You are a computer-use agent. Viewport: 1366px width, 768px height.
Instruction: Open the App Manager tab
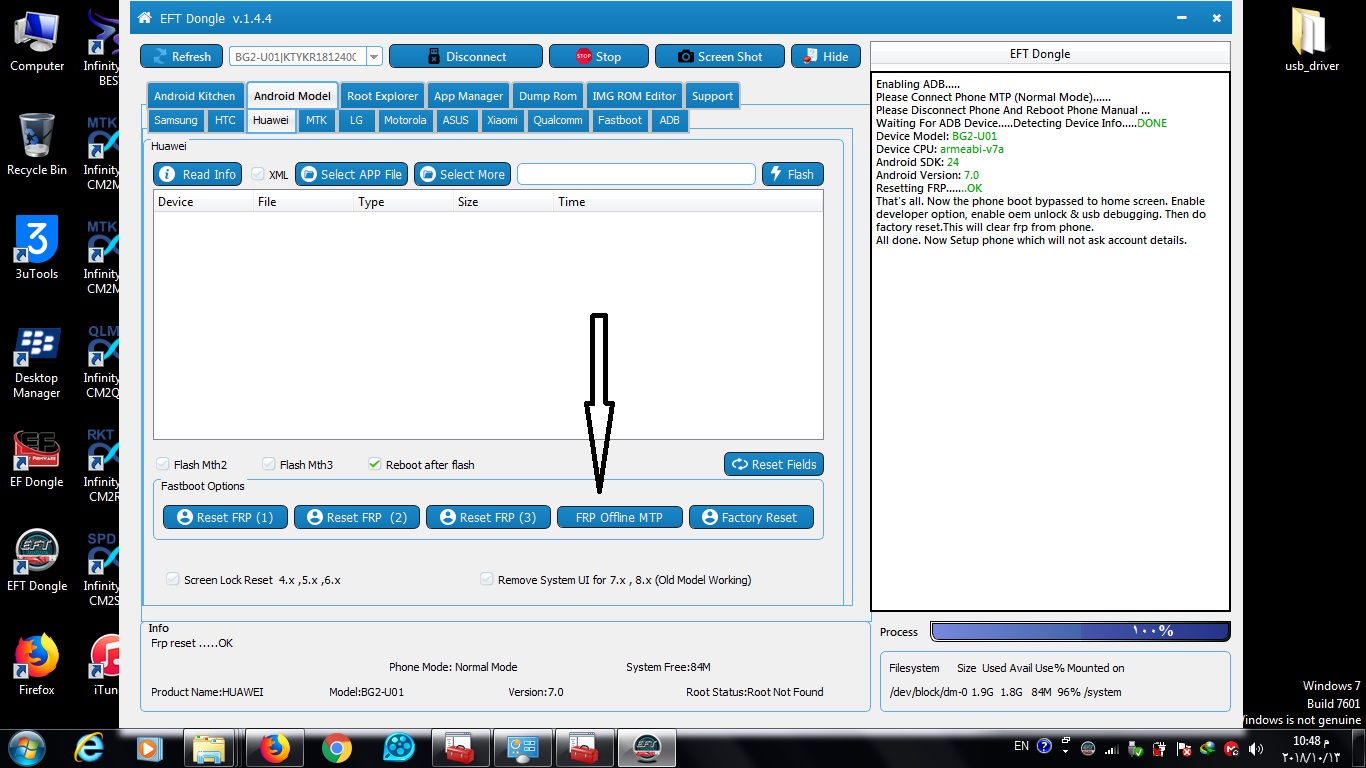(468, 96)
